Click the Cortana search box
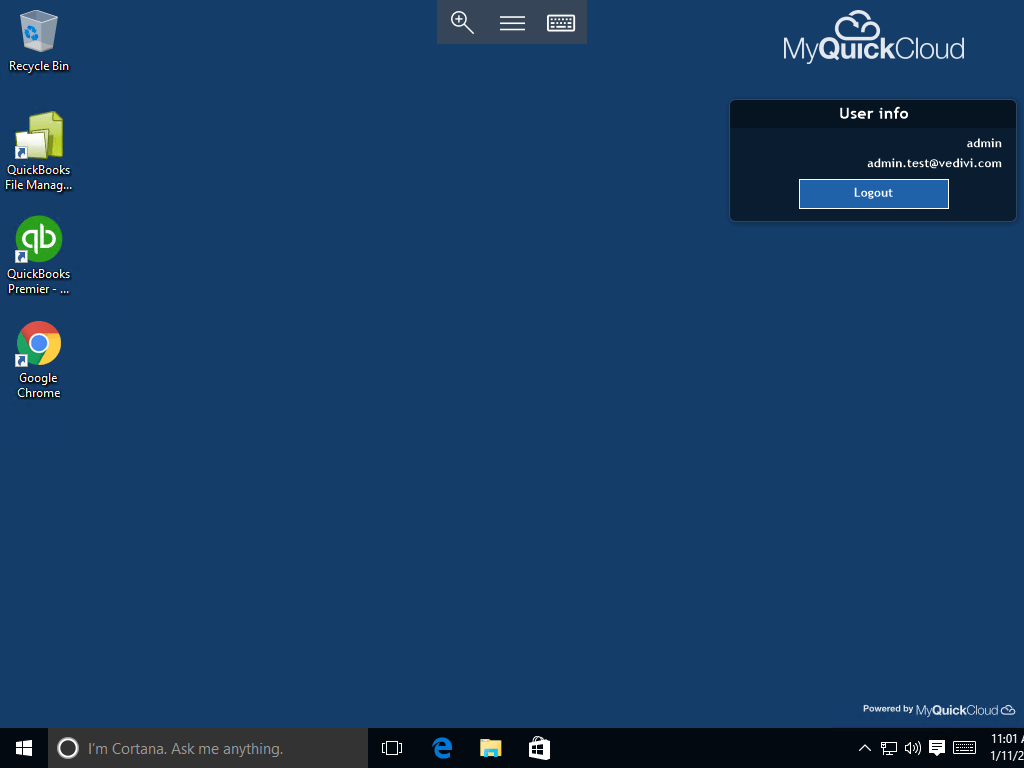 (208, 748)
